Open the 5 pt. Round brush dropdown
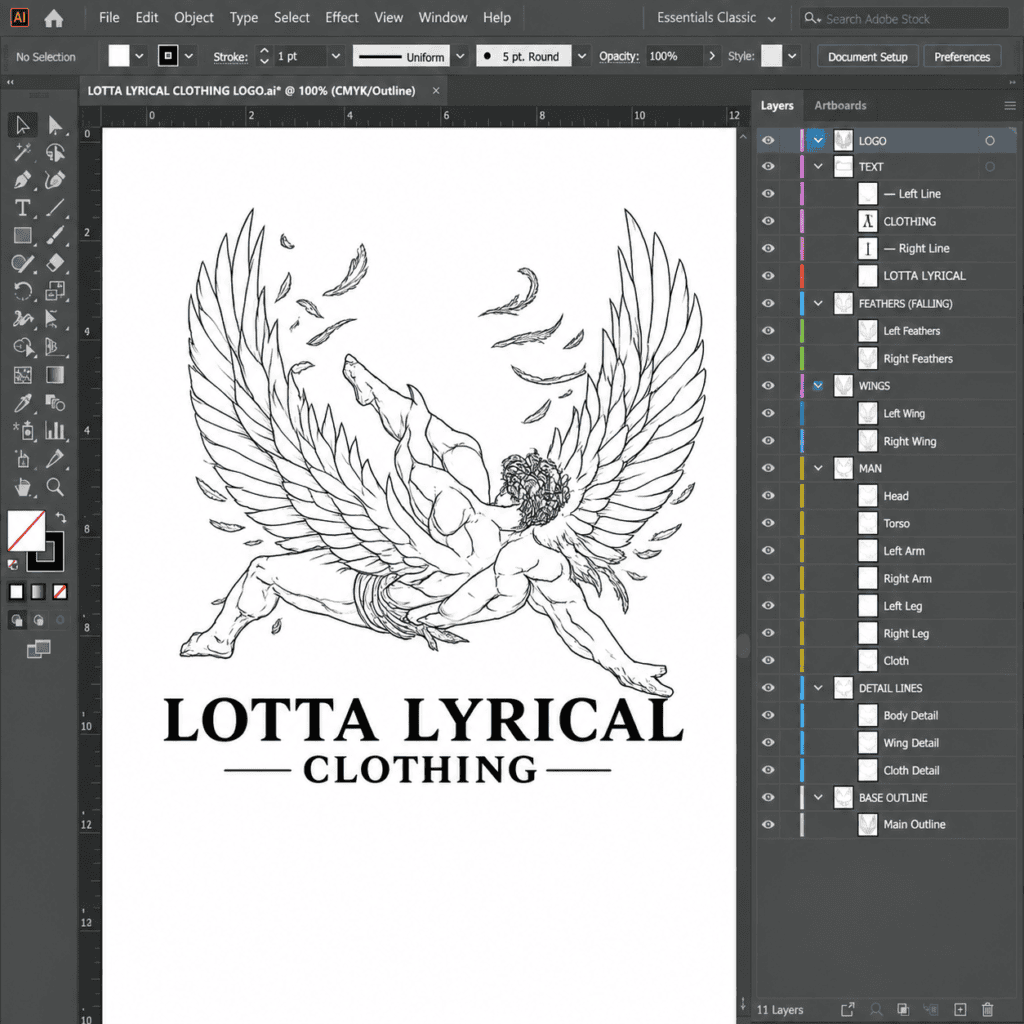 click(x=581, y=56)
